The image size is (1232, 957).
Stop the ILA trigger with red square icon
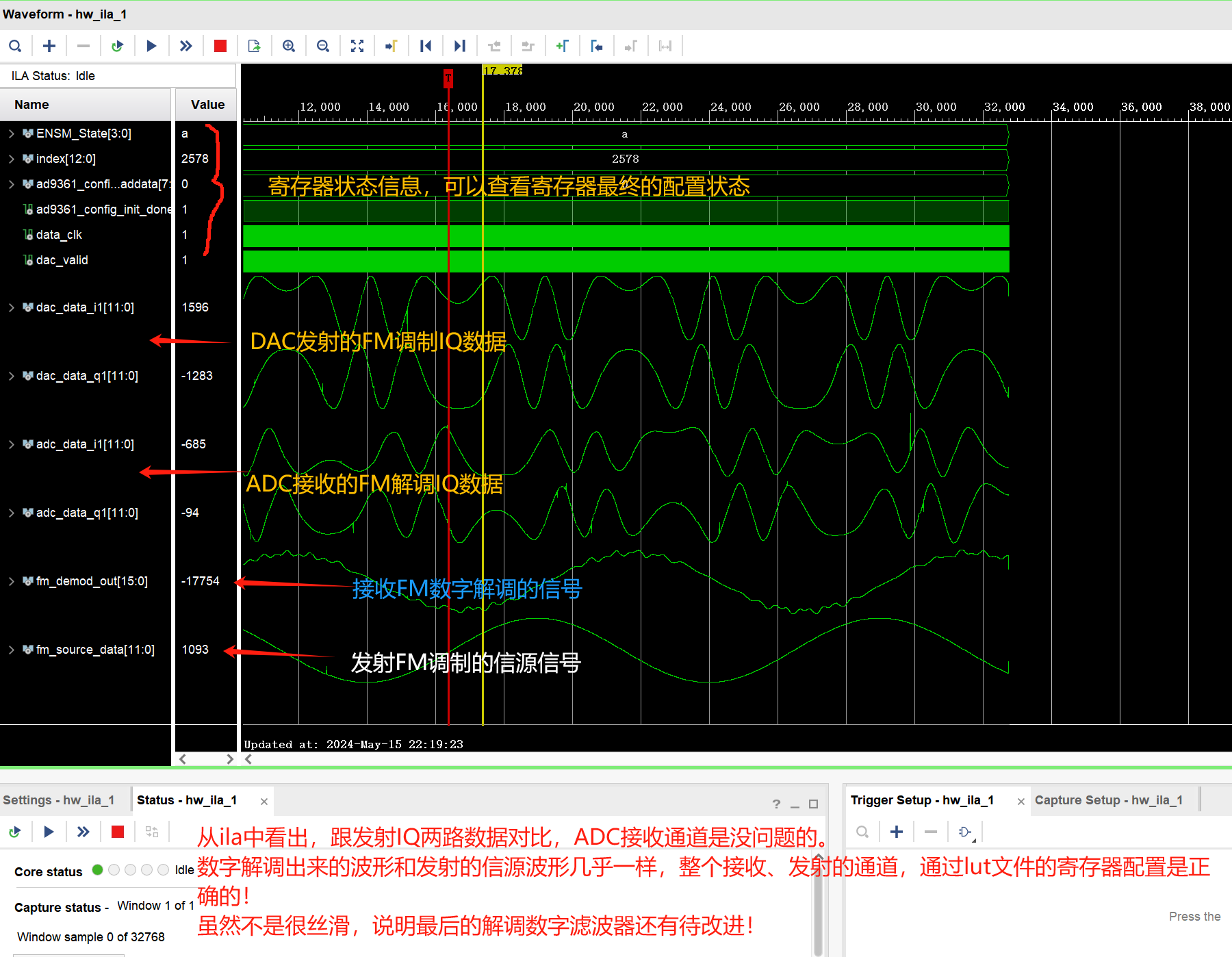[x=220, y=46]
